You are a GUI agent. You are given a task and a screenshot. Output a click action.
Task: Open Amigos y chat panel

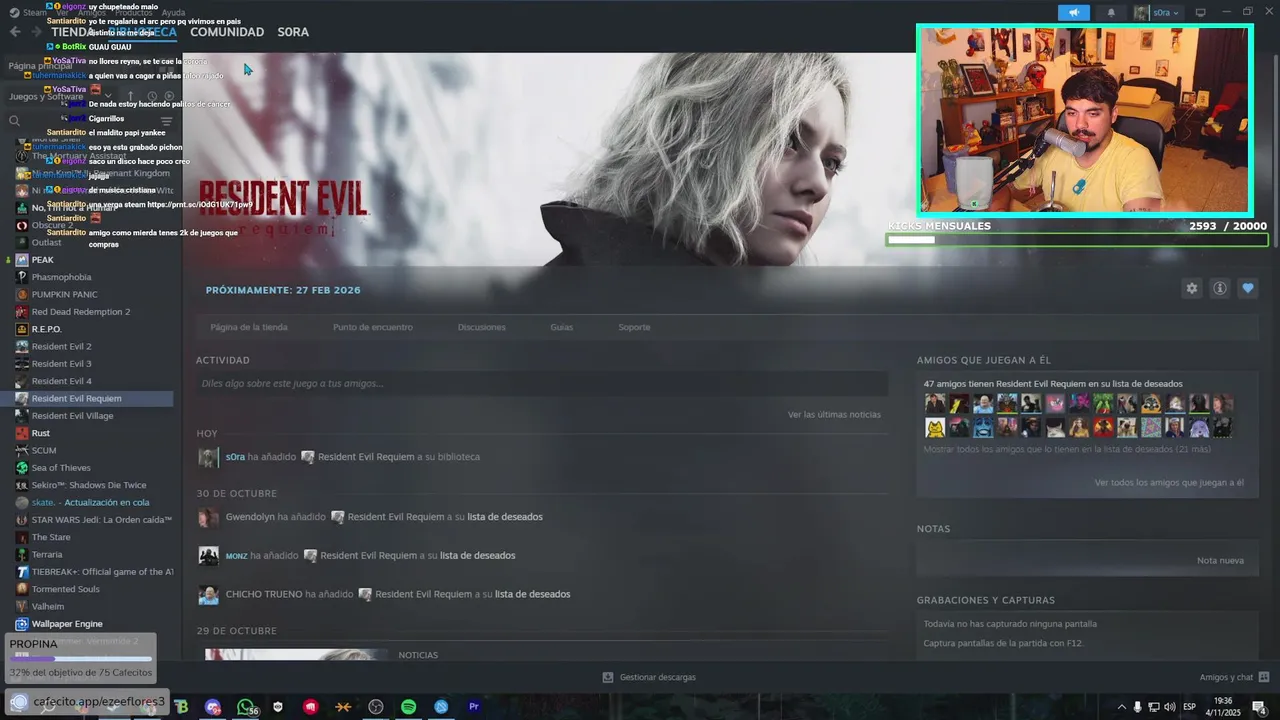pyautogui.click(x=1234, y=677)
